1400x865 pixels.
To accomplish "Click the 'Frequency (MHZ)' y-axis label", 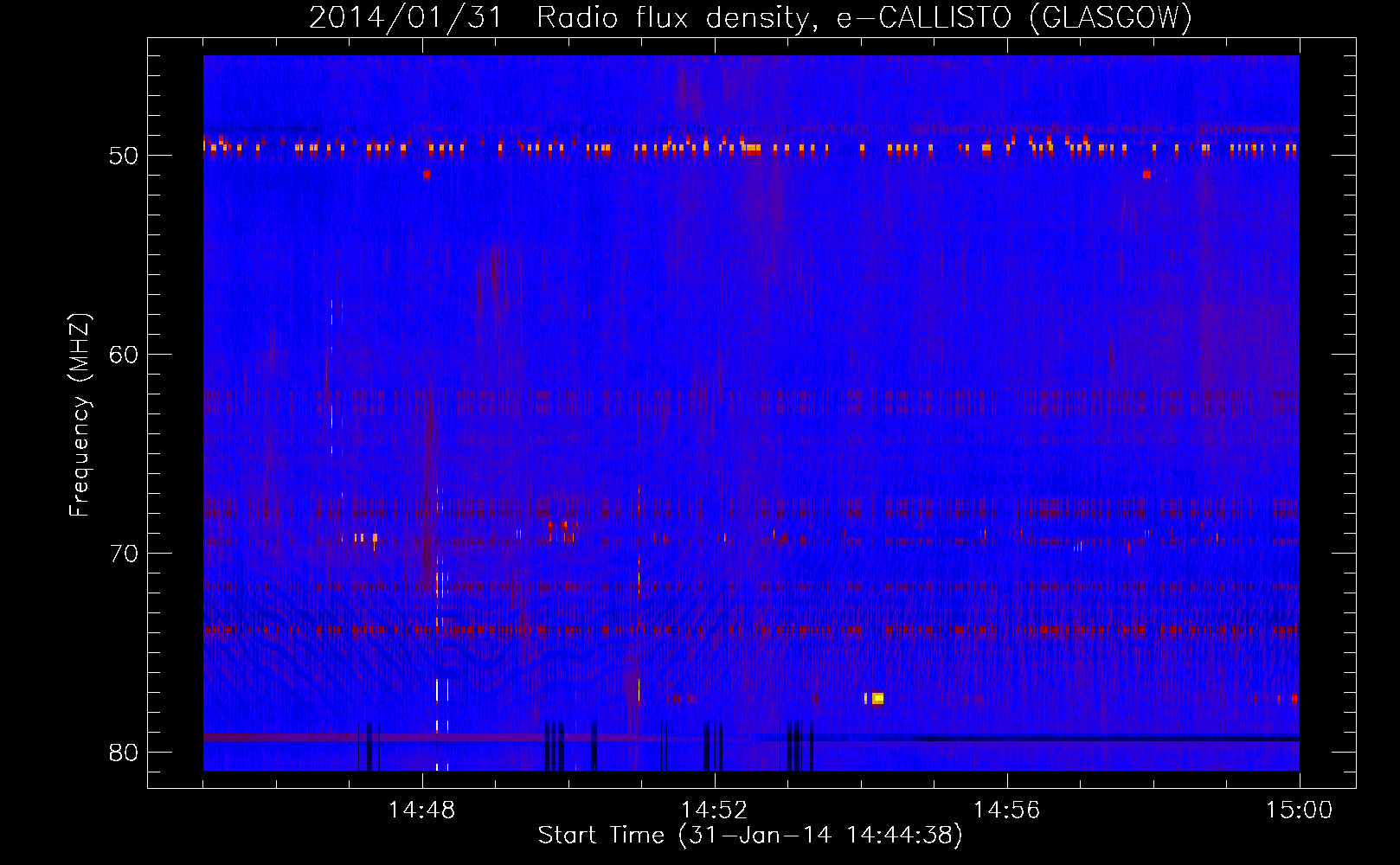I will pos(80,415).
